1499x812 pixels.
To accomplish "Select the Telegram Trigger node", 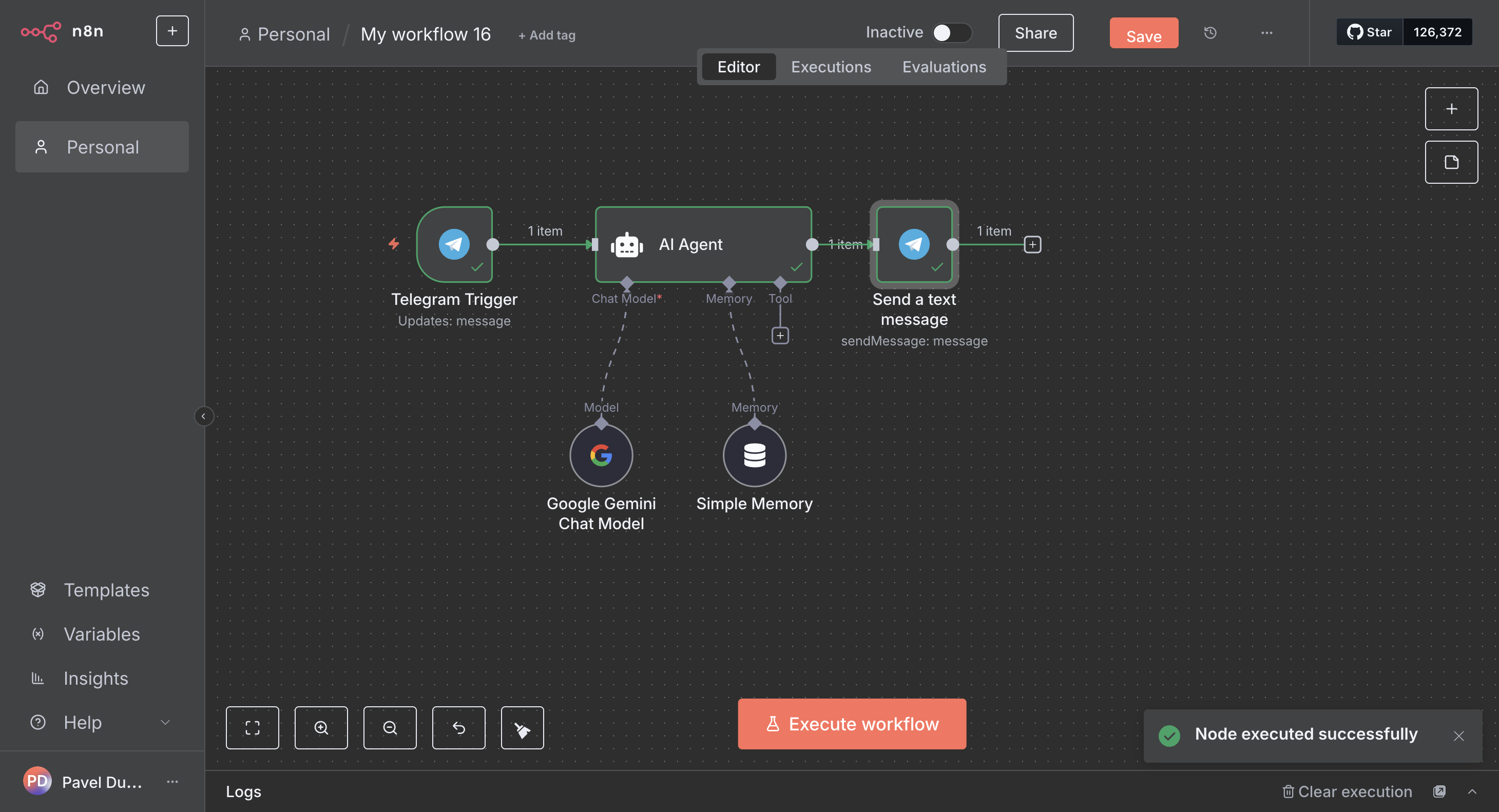I will [454, 244].
